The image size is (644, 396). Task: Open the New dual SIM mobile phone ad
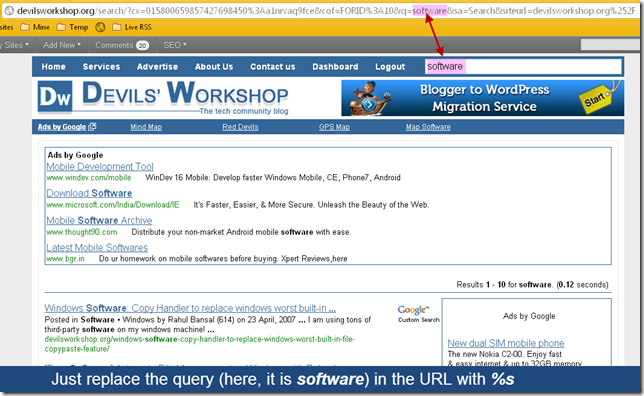click(506, 343)
